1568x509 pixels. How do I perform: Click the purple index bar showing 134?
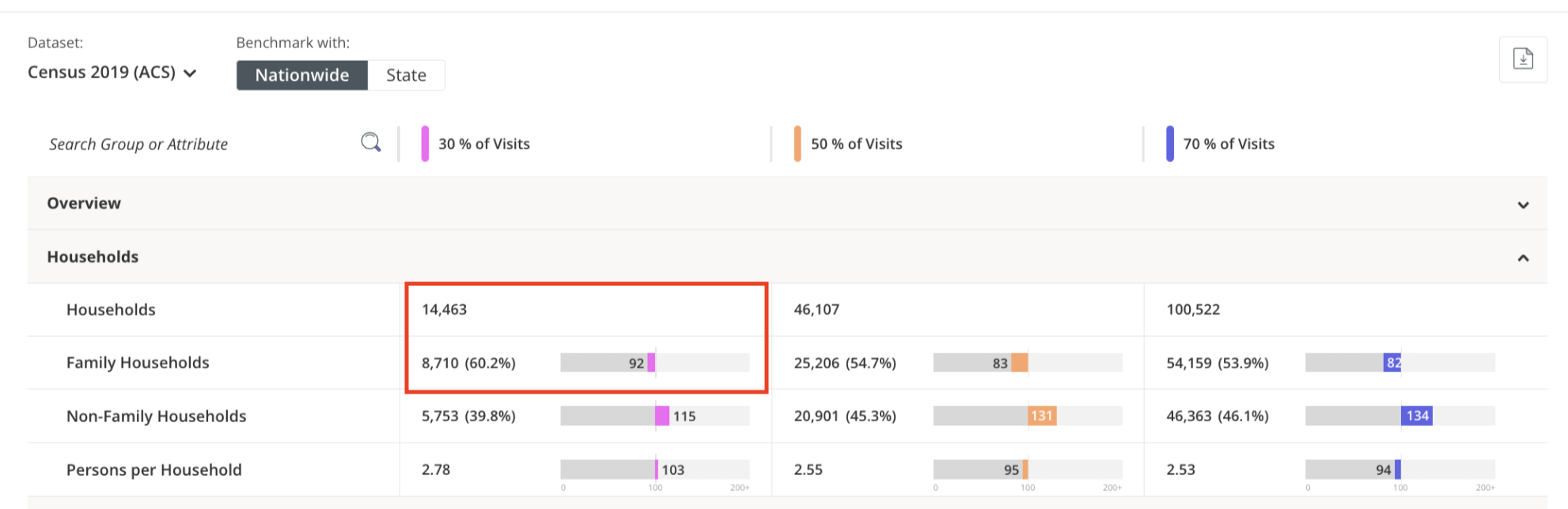tap(1416, 416)
